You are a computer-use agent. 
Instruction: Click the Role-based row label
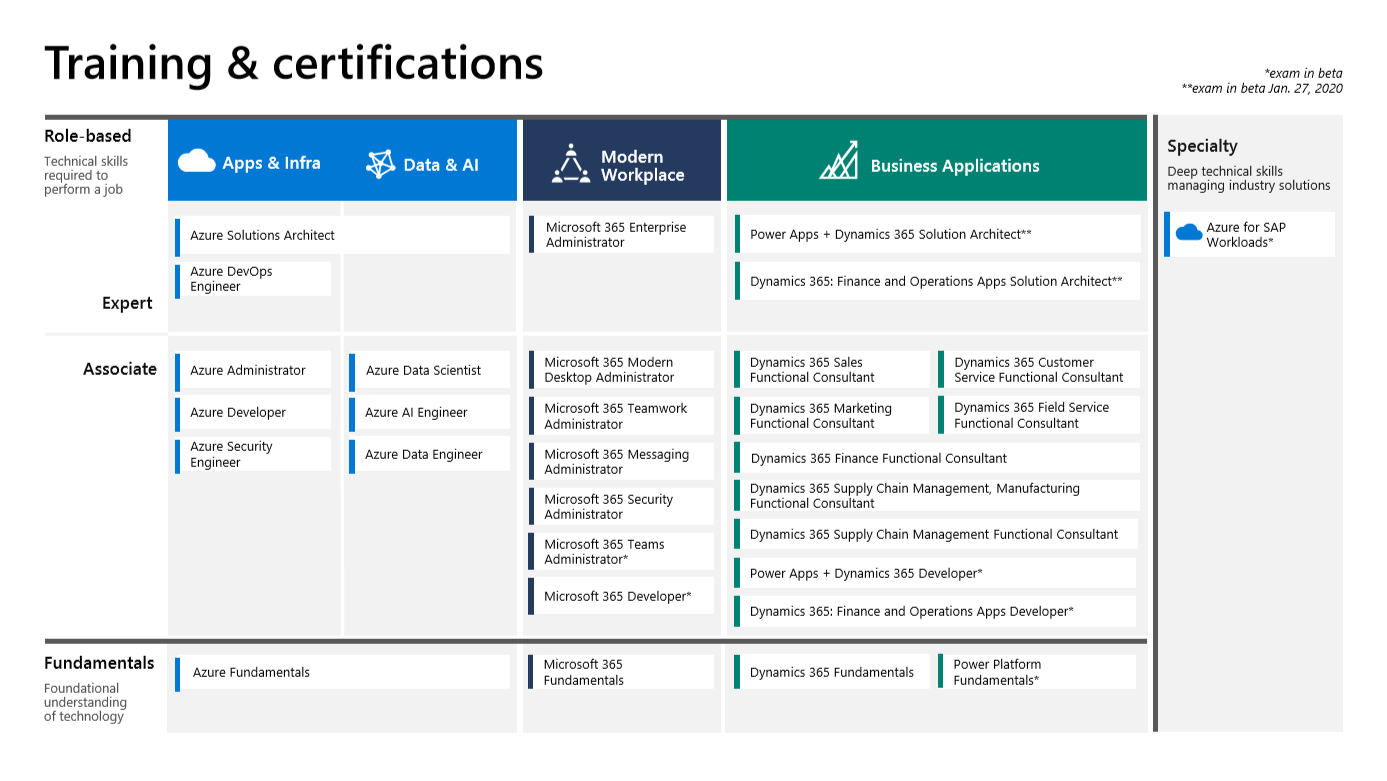88,136
